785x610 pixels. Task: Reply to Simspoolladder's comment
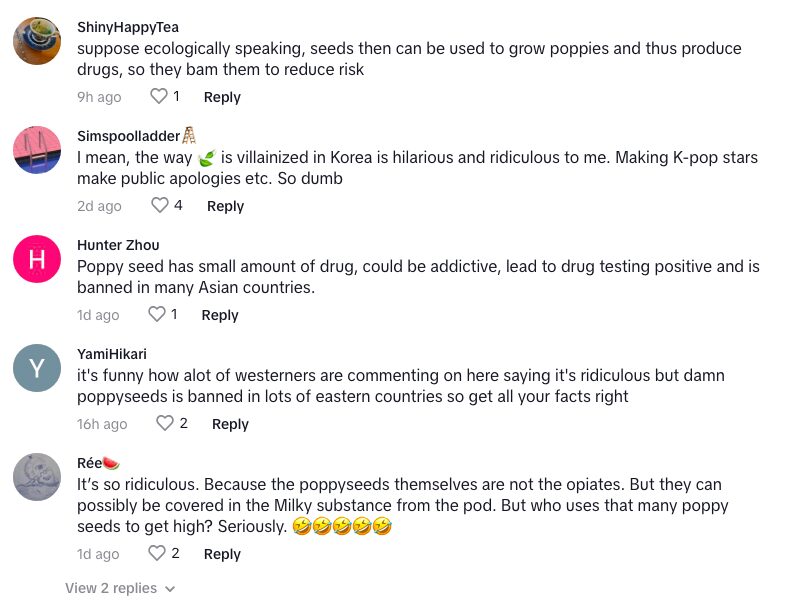click(225, 206)
